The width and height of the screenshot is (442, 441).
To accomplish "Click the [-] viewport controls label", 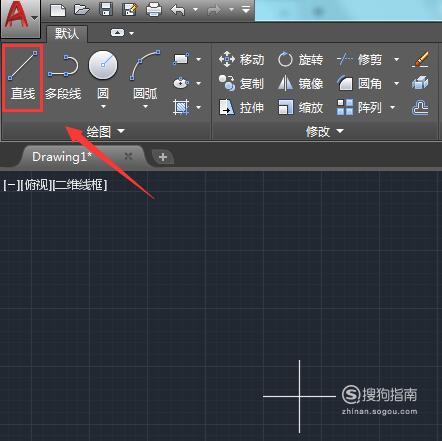I will (11, 185).
